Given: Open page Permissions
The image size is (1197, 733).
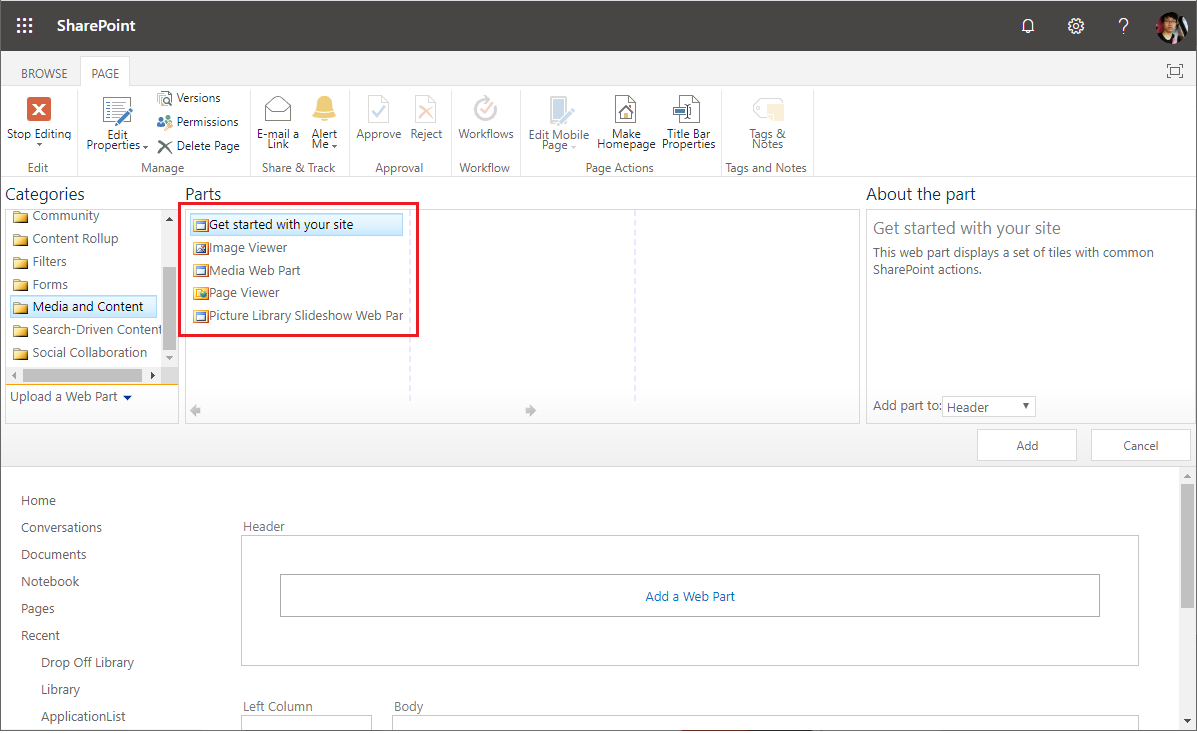Looking at the screenshot, I should pos(197,121).
